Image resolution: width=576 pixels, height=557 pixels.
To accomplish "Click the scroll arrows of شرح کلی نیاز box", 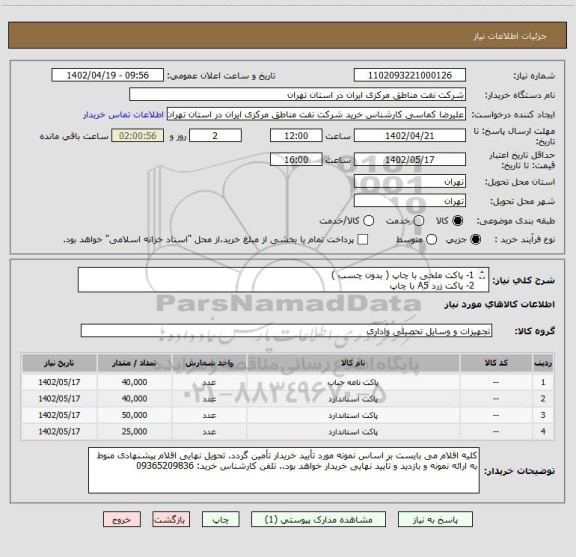I will click(x=482, y=275).
